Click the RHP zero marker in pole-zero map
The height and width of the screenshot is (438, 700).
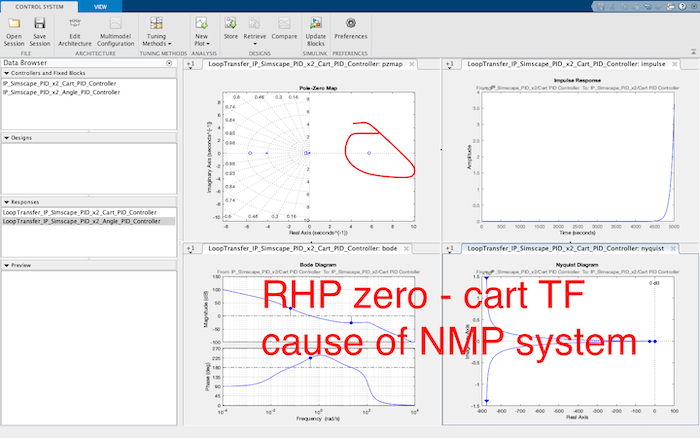click(x=369, y=153)
